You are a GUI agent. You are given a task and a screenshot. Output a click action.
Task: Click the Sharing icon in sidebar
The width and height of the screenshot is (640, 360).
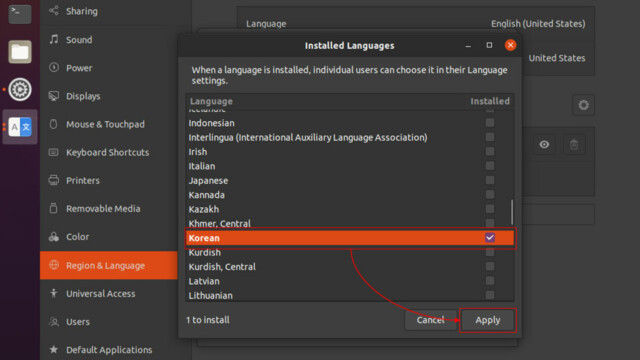tap(54, 11)
